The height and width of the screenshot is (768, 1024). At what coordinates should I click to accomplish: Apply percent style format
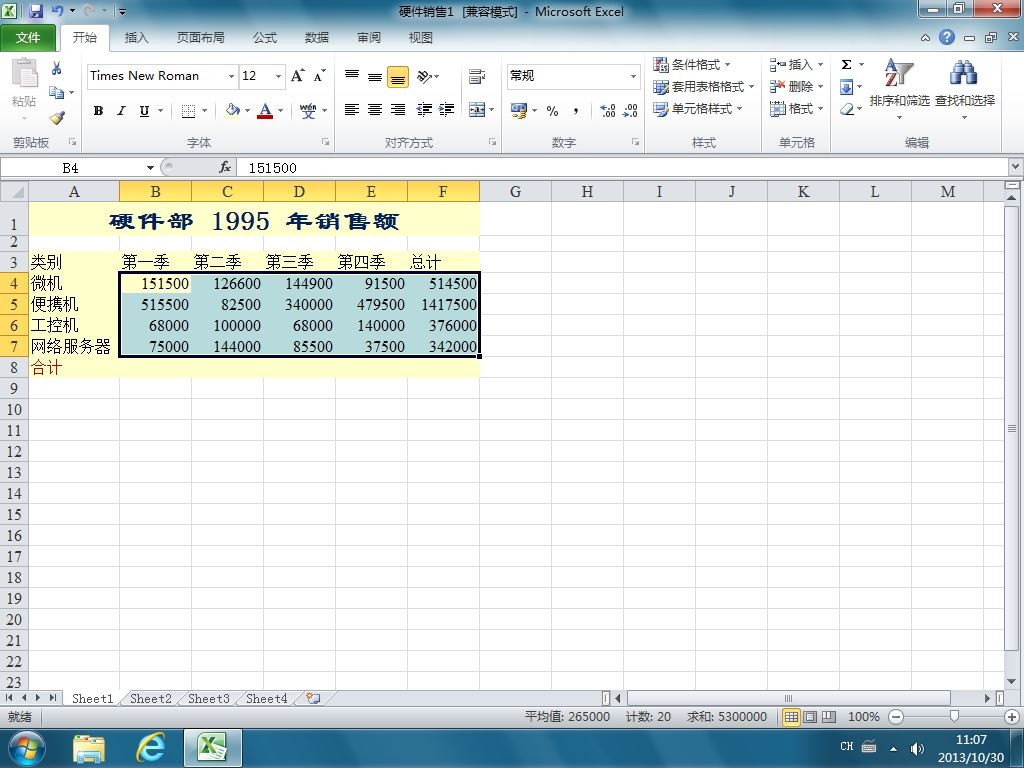click(552, 110)
